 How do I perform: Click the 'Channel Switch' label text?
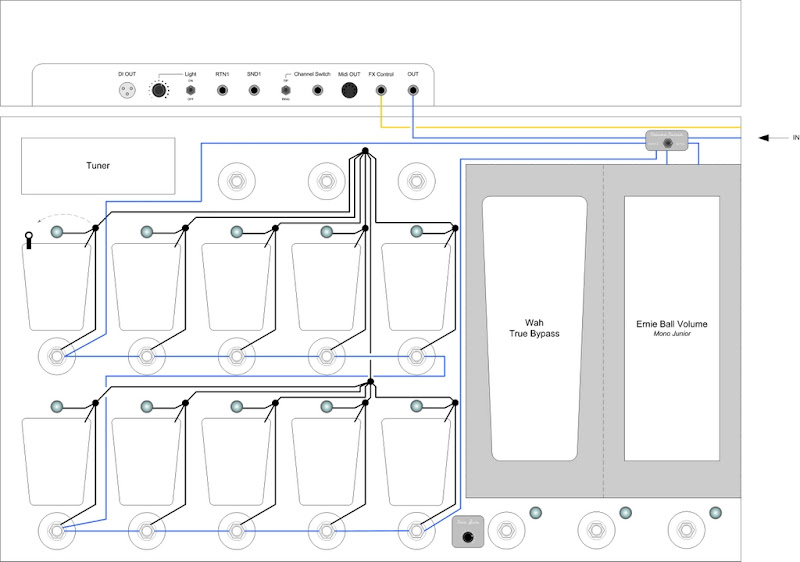312,74
